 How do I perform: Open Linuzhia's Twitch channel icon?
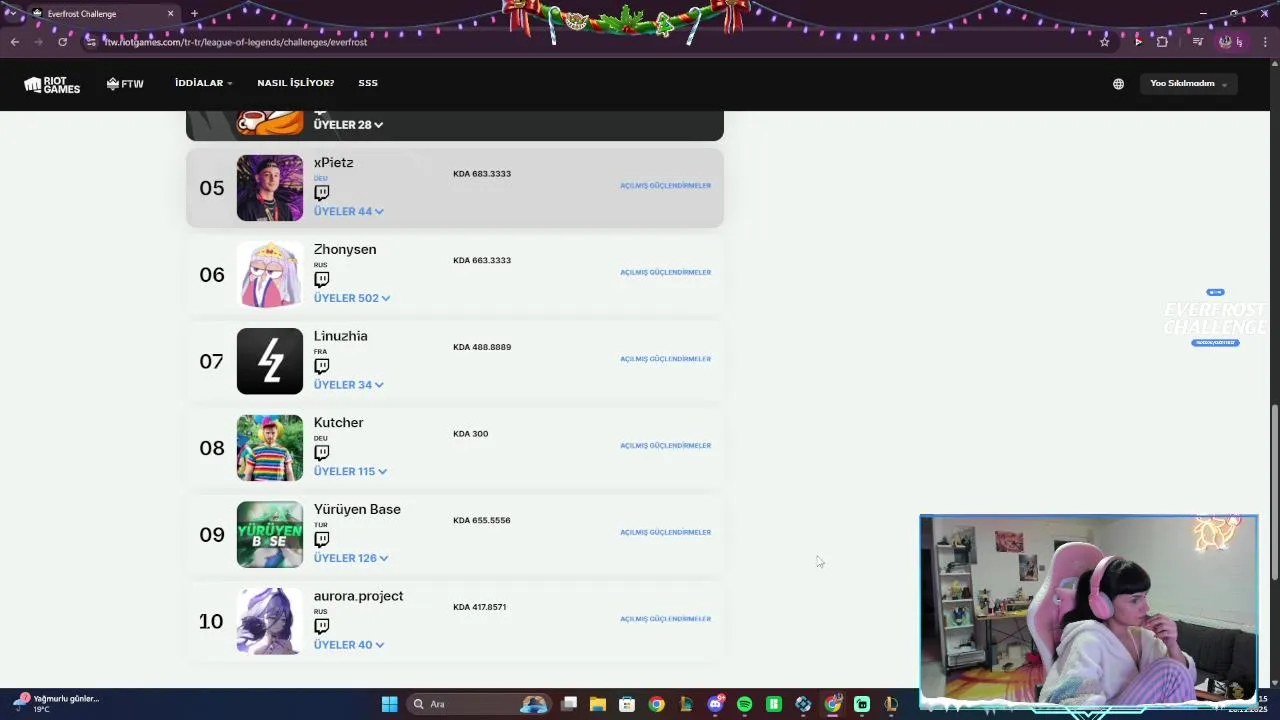pyautogui.click(x=321, y=366)
